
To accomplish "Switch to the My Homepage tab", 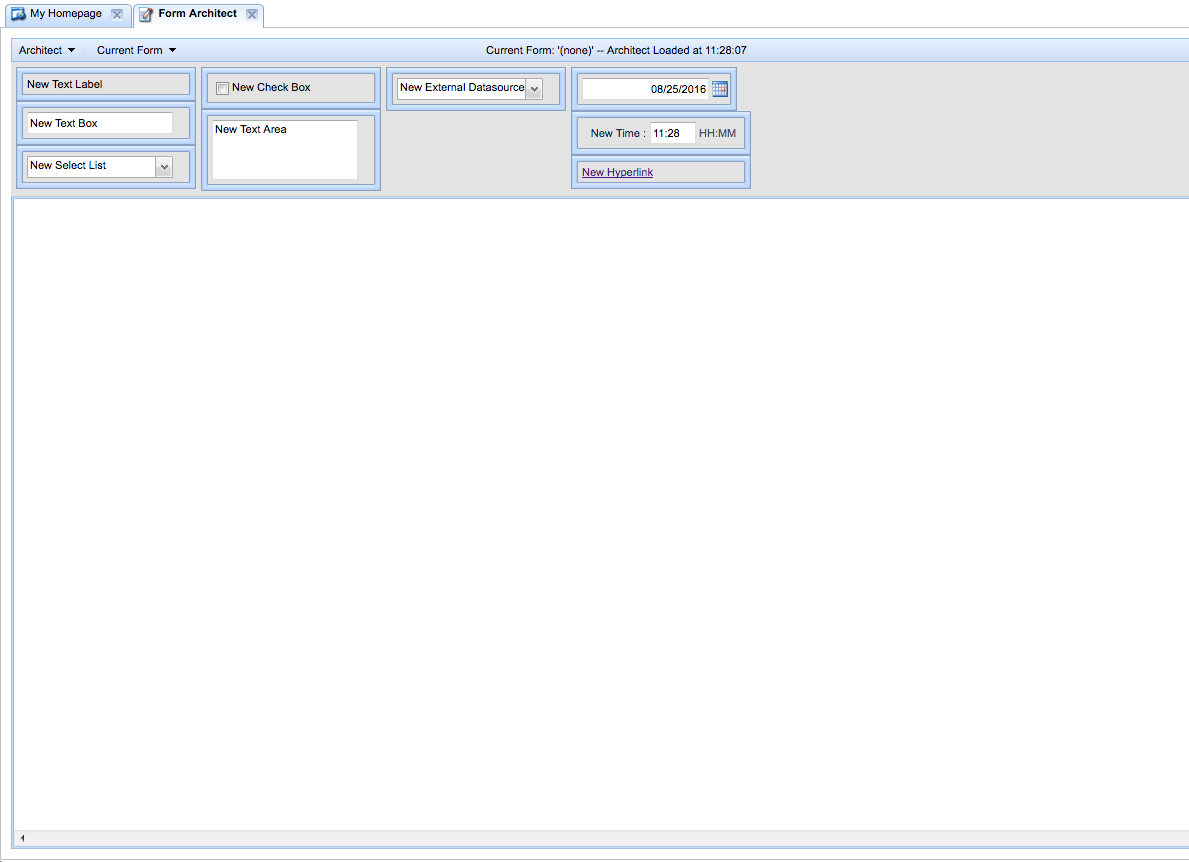I will (66, 14).
